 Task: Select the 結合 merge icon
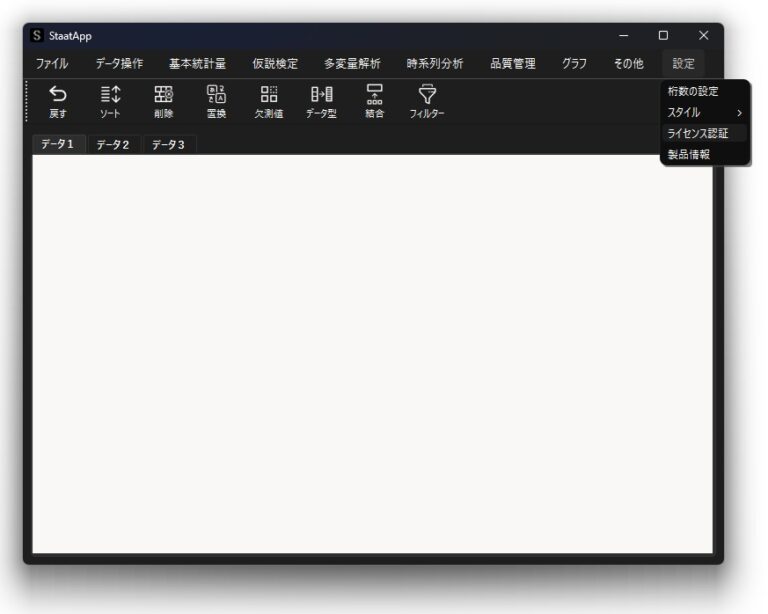(374, 95)
